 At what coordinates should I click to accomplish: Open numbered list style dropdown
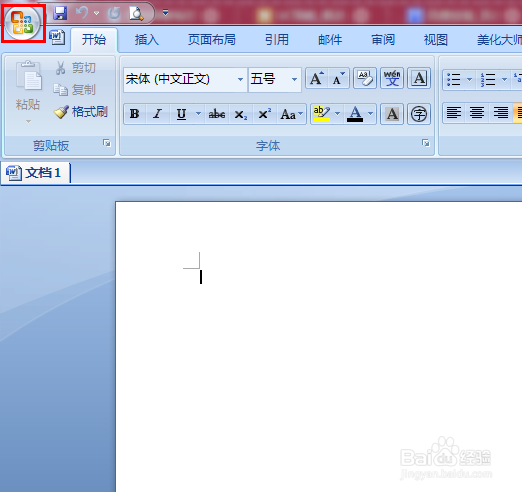[x=504, y=79]
